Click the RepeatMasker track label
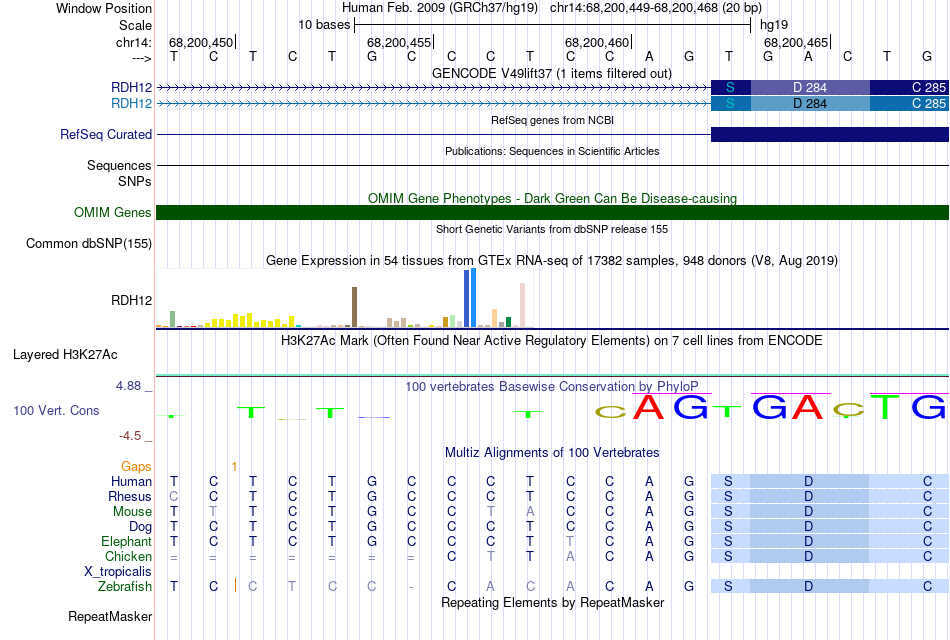Viewport: 950px width, 640px height. click(x=110, y=616)
